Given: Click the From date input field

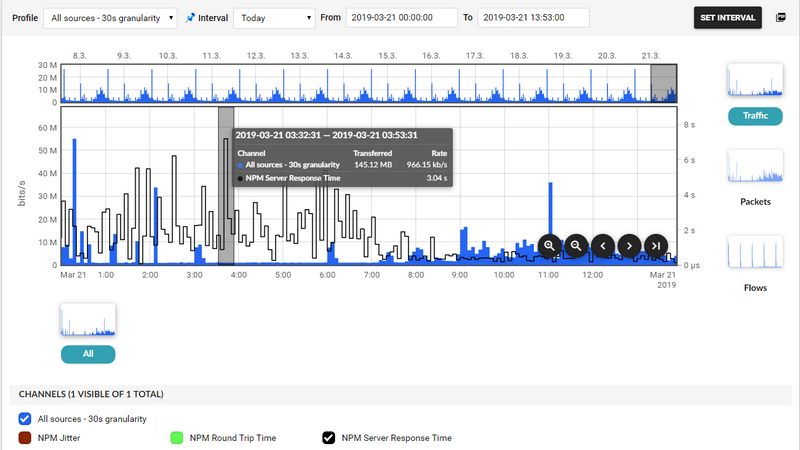Looking at the screenshot, I should pyautogui.click(x=399, y=18).
